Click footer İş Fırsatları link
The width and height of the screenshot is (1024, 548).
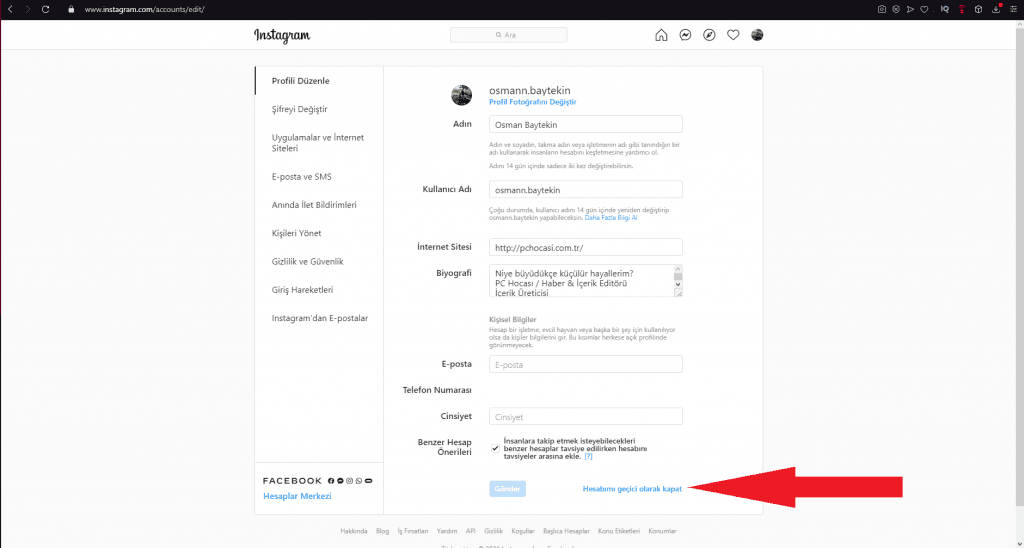pyautogui.click(x=413, y=531)
